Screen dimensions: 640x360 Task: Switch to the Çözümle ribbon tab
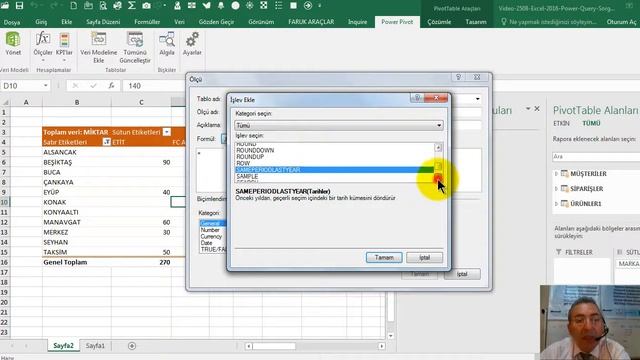pos(439,22)
